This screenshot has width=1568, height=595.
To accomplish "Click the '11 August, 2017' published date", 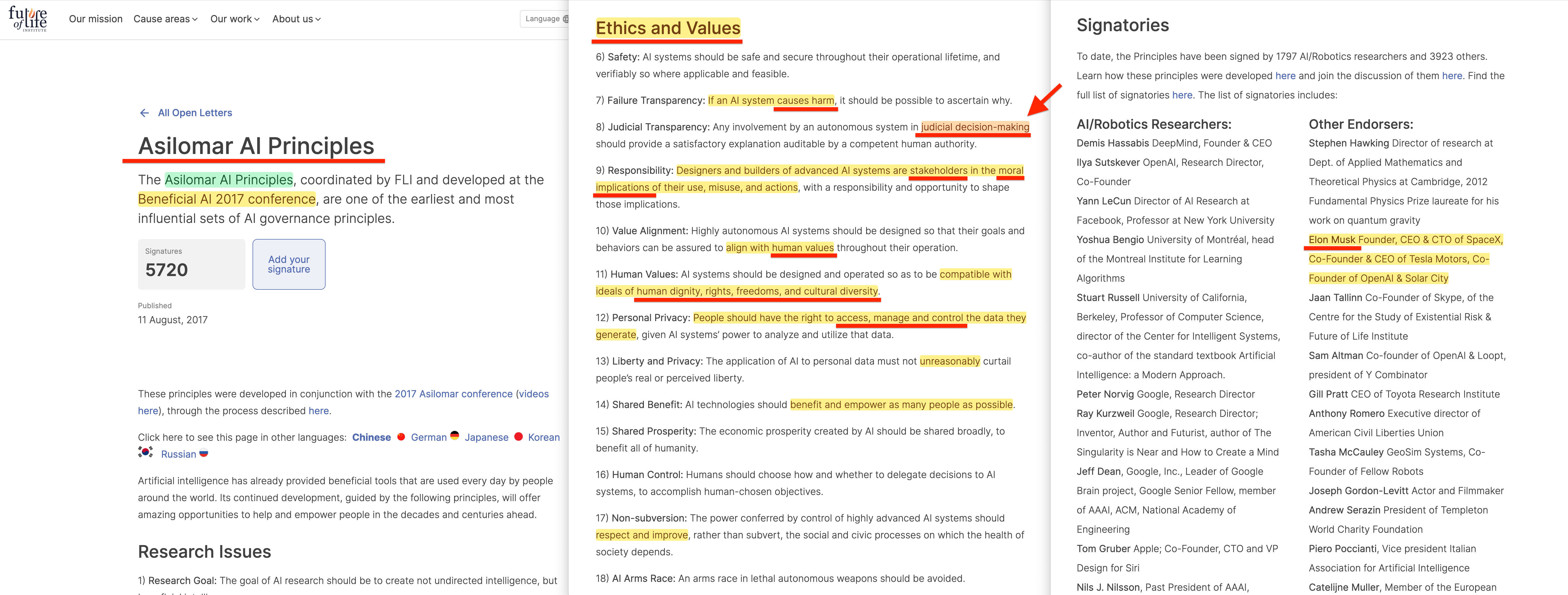I will [173, 320].
